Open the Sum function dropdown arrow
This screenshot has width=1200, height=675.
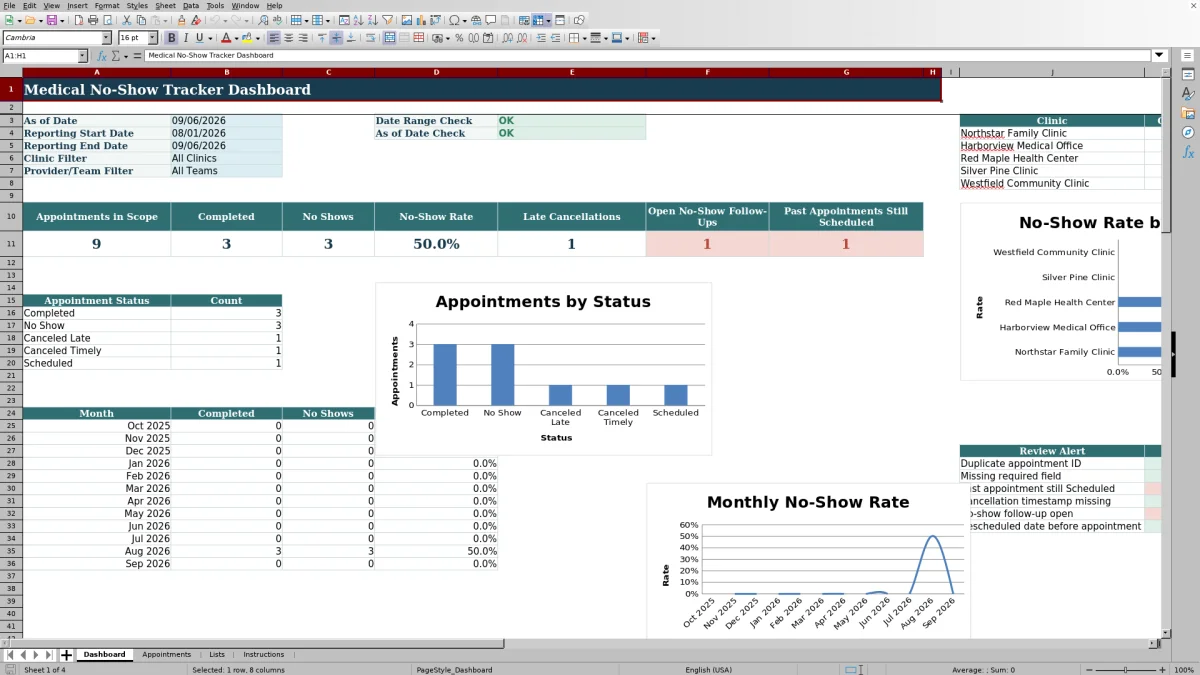pyautogui.click(x=125, y=56)
